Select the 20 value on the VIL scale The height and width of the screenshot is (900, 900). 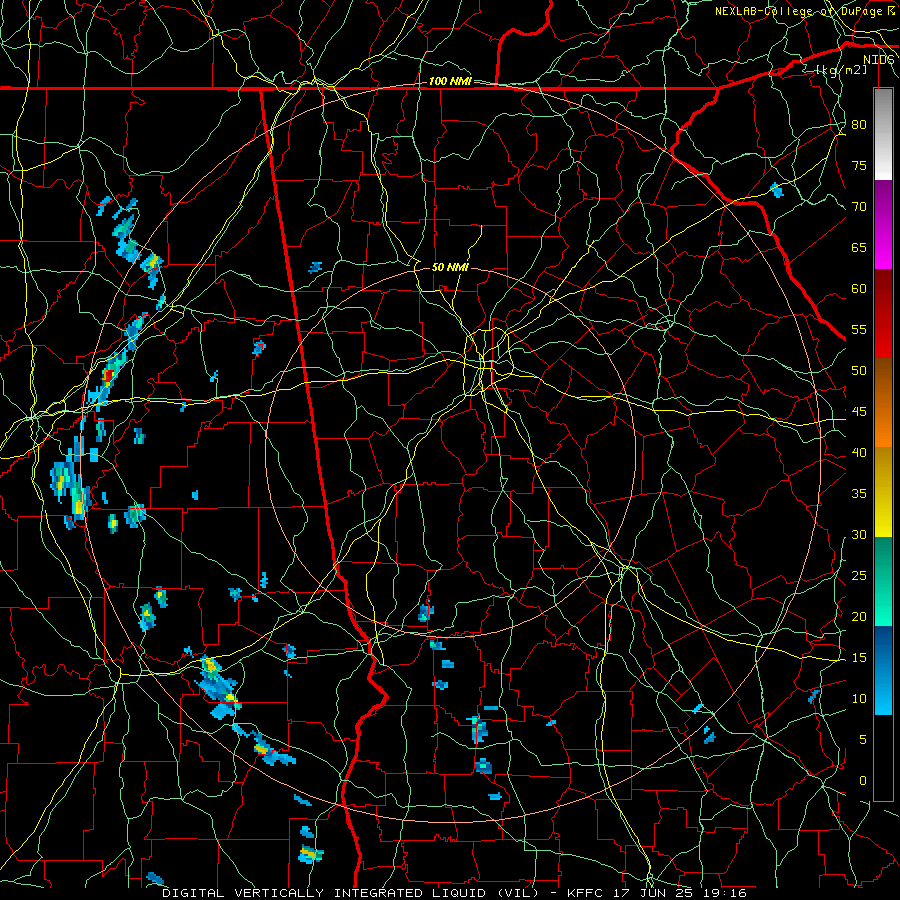[859, 617]
